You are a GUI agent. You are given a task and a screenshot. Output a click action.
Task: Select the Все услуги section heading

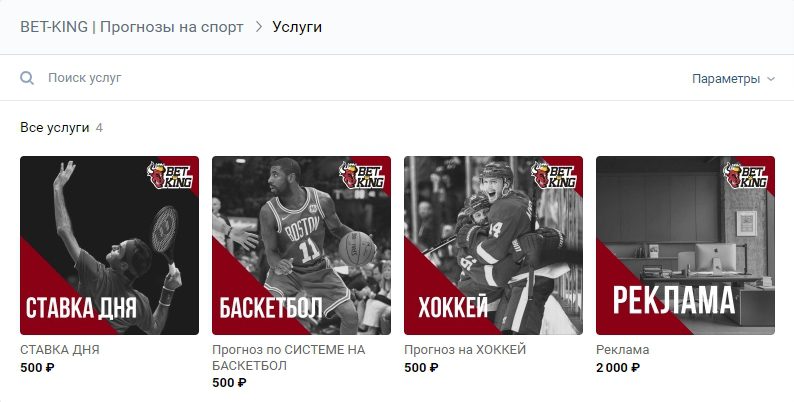click(55, 128)
